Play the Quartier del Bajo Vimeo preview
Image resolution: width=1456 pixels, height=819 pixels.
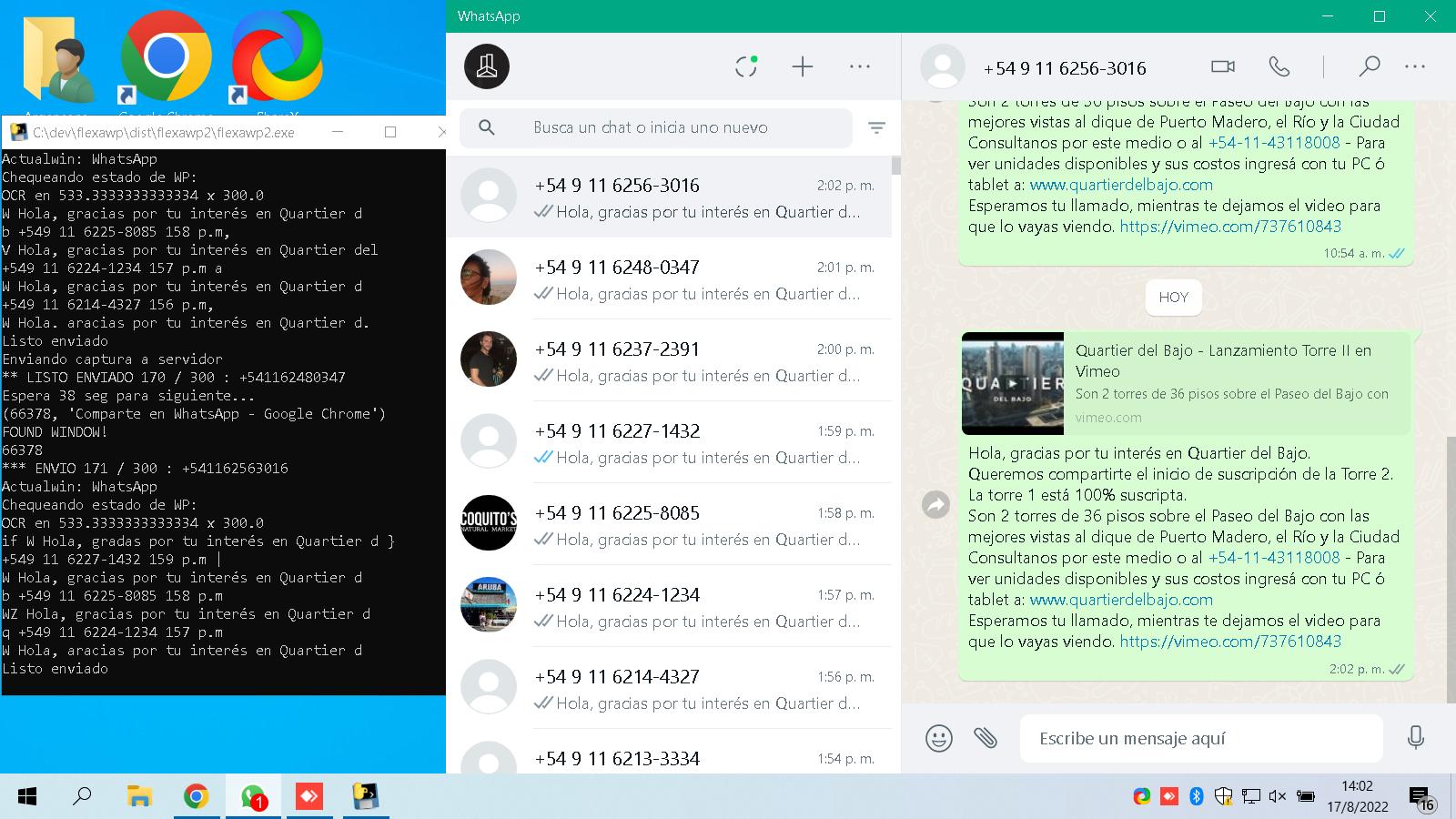click(x=1013, y=383)
